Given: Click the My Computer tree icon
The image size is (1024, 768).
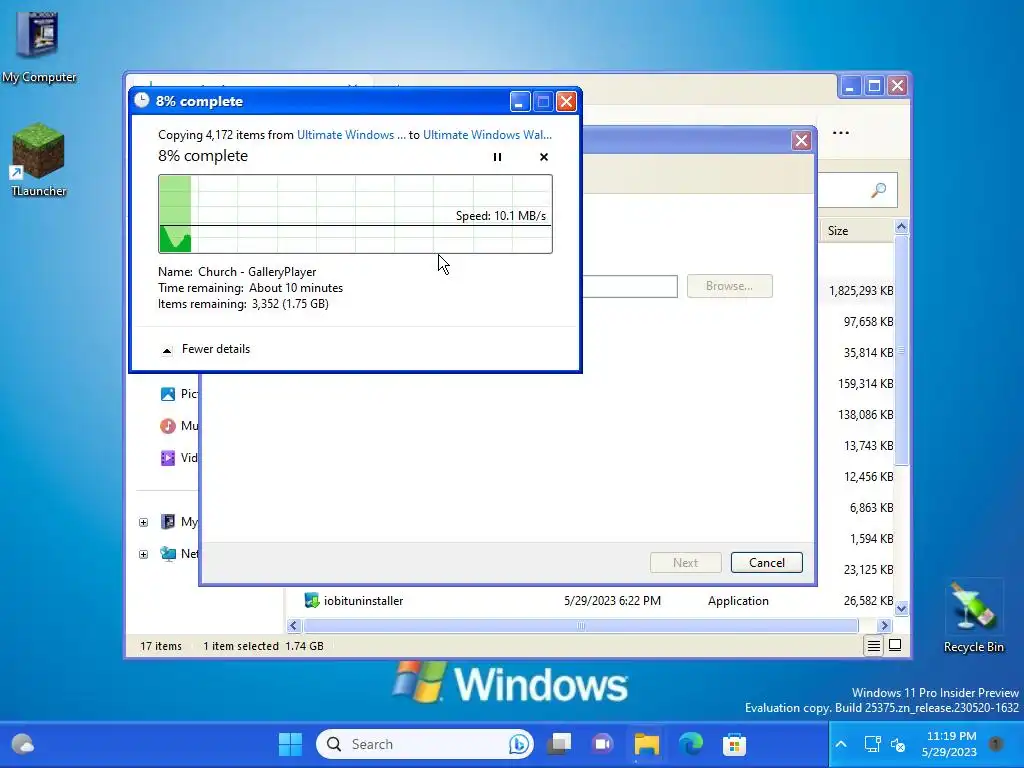Looking at the screenshot, I should pos(168,521).
